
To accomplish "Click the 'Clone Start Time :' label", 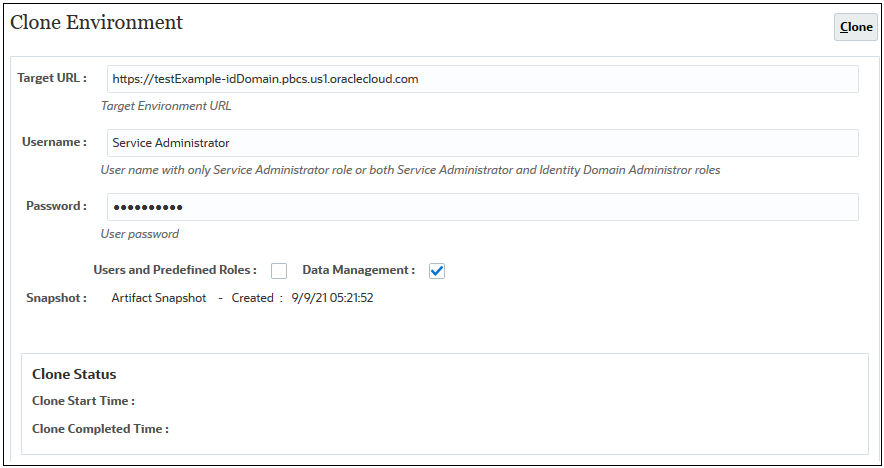I will coord(83,401).
